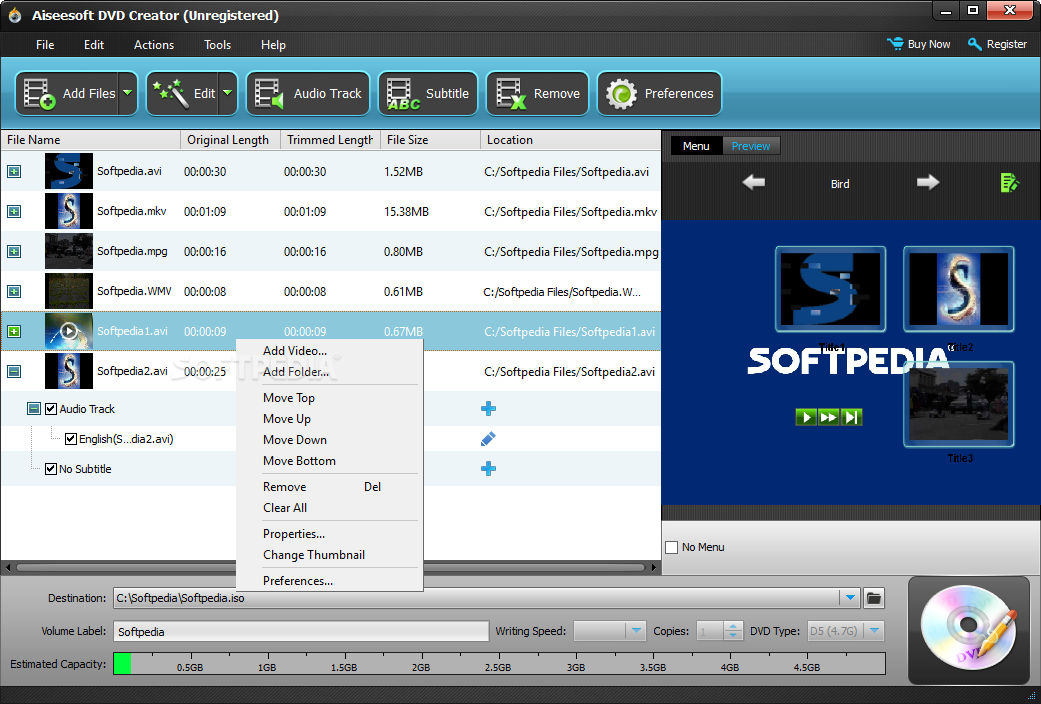Image resolution: width=1041 pixels, height=704 pixels.
Task: Click the Volume Label input field
Action: 301,631
